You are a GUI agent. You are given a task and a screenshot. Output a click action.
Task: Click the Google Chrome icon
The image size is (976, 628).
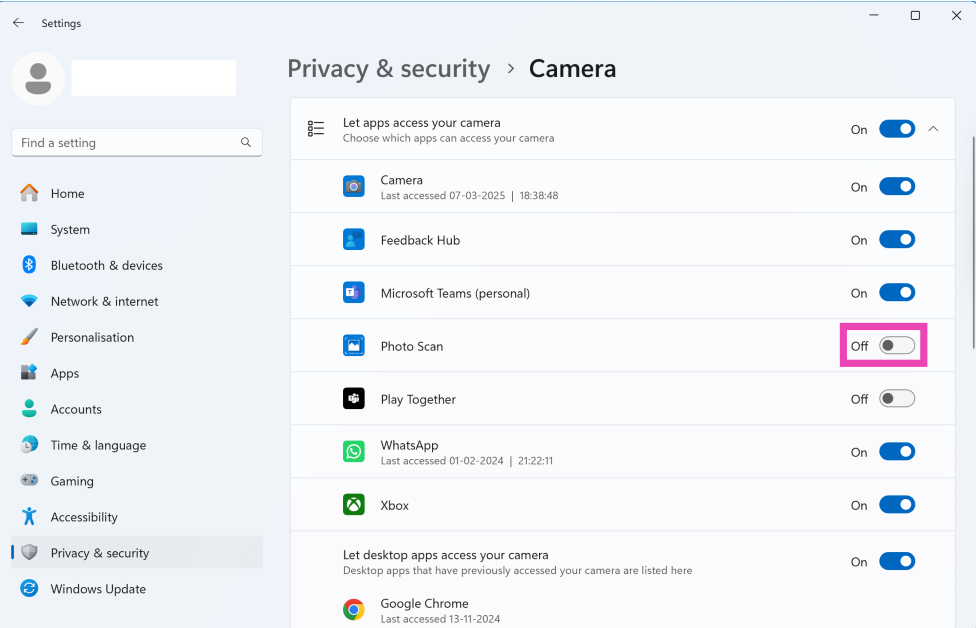tap(354, 610)
